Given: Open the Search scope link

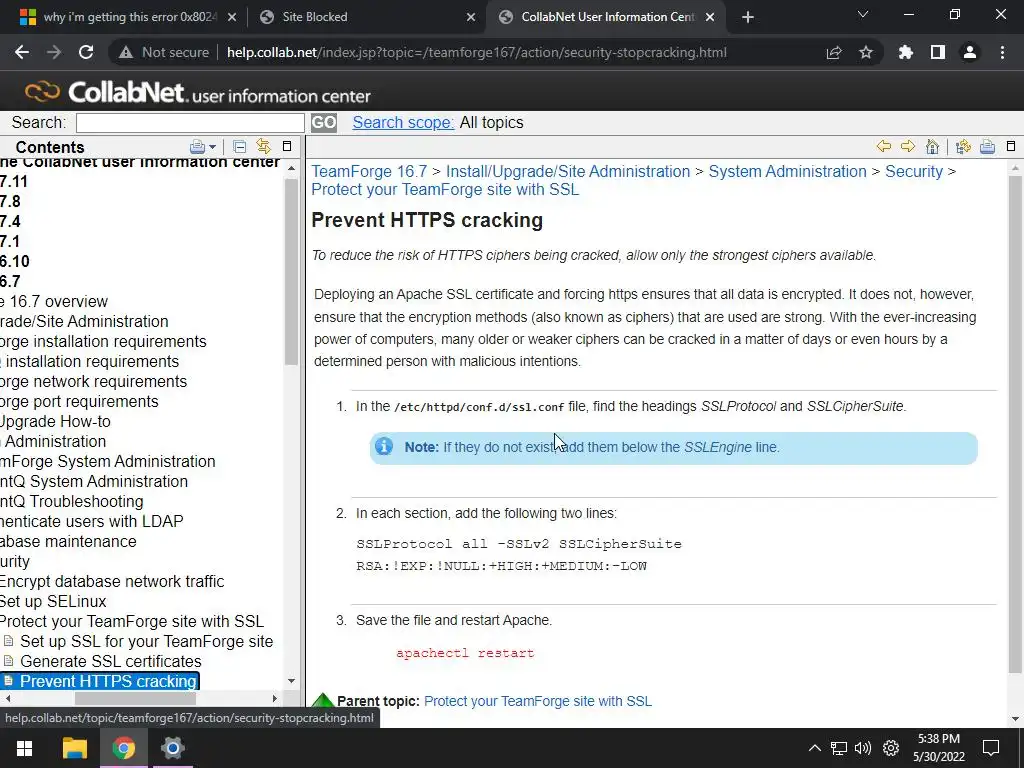Looking at the screenshot, I should pyautogui.click(x=403, y=123).
